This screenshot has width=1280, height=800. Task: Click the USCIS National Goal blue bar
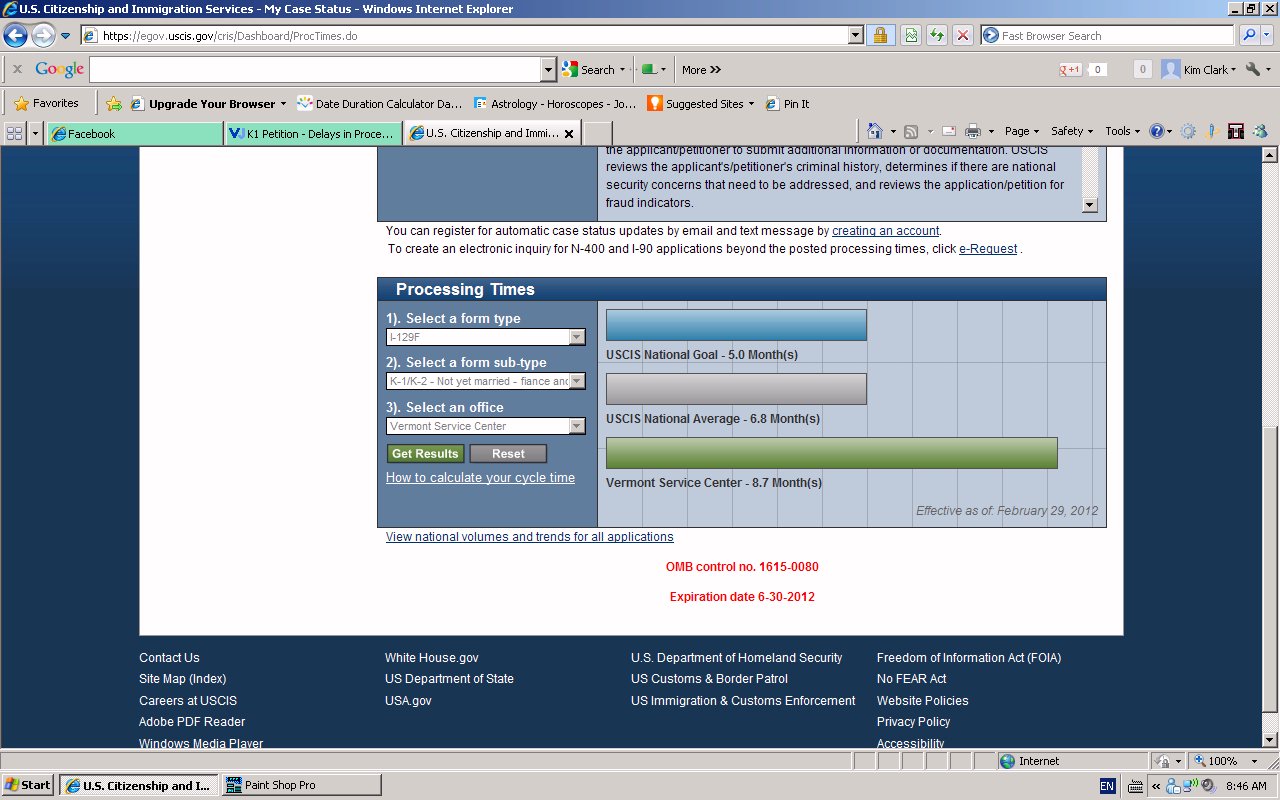(x=736, y=325)
